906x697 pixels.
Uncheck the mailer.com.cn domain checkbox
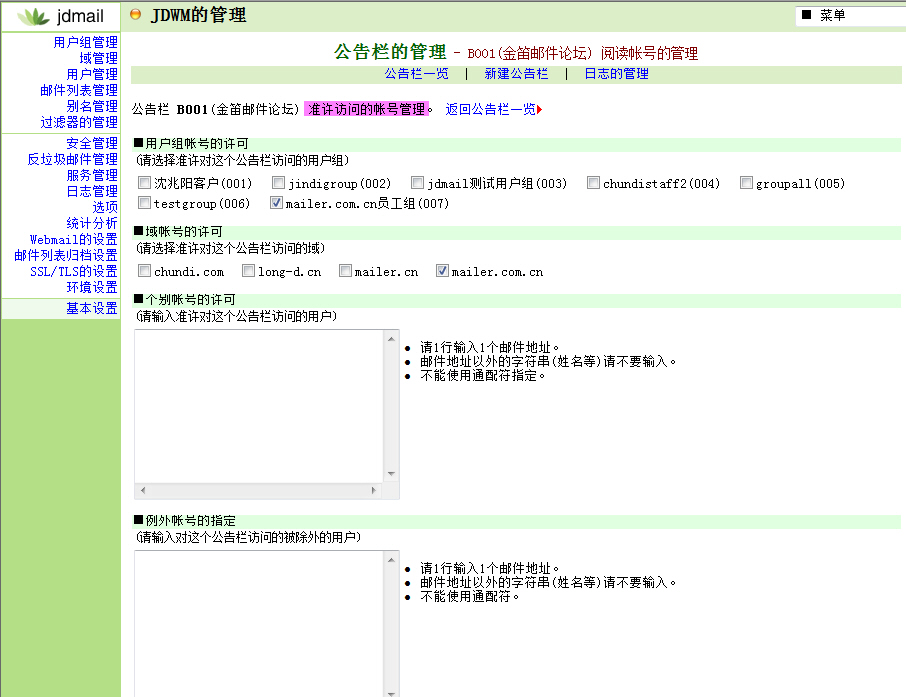coord(442,271)
